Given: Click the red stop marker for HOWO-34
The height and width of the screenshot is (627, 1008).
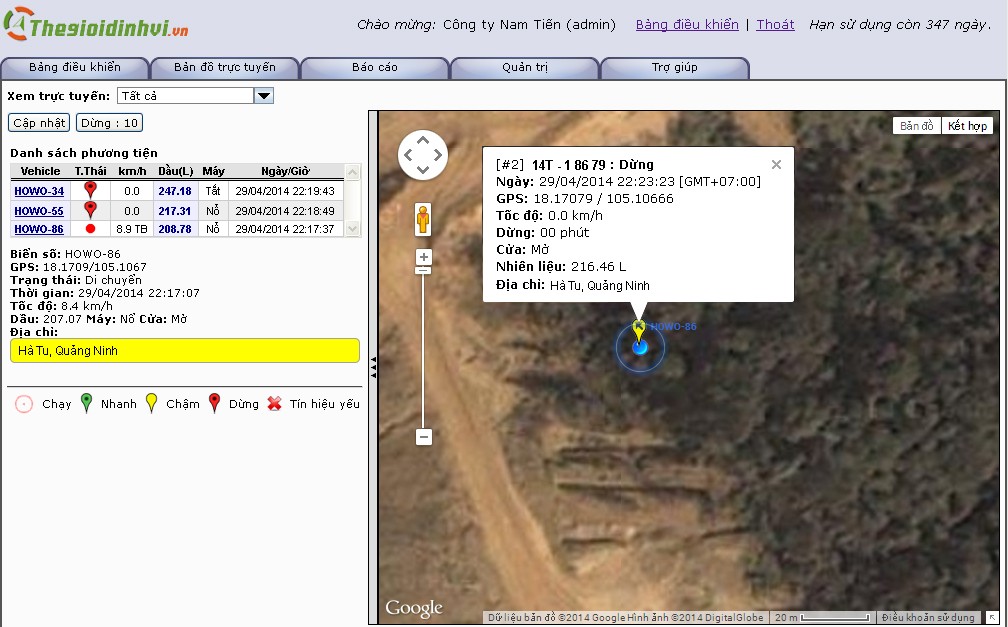Looking at the screenshot, I should click(x=91, y=190).
